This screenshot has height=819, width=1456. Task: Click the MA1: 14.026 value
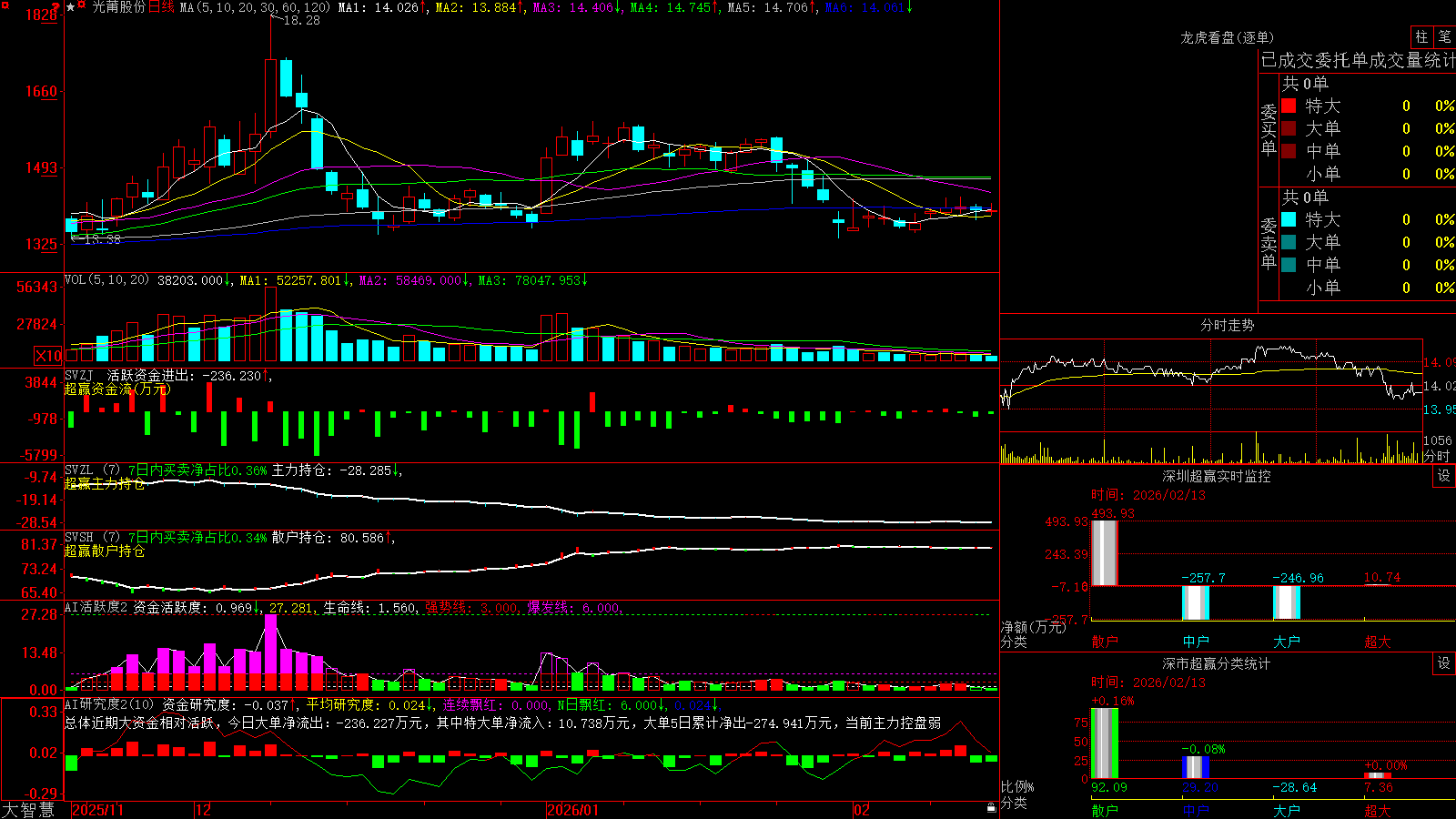[381, 7]
